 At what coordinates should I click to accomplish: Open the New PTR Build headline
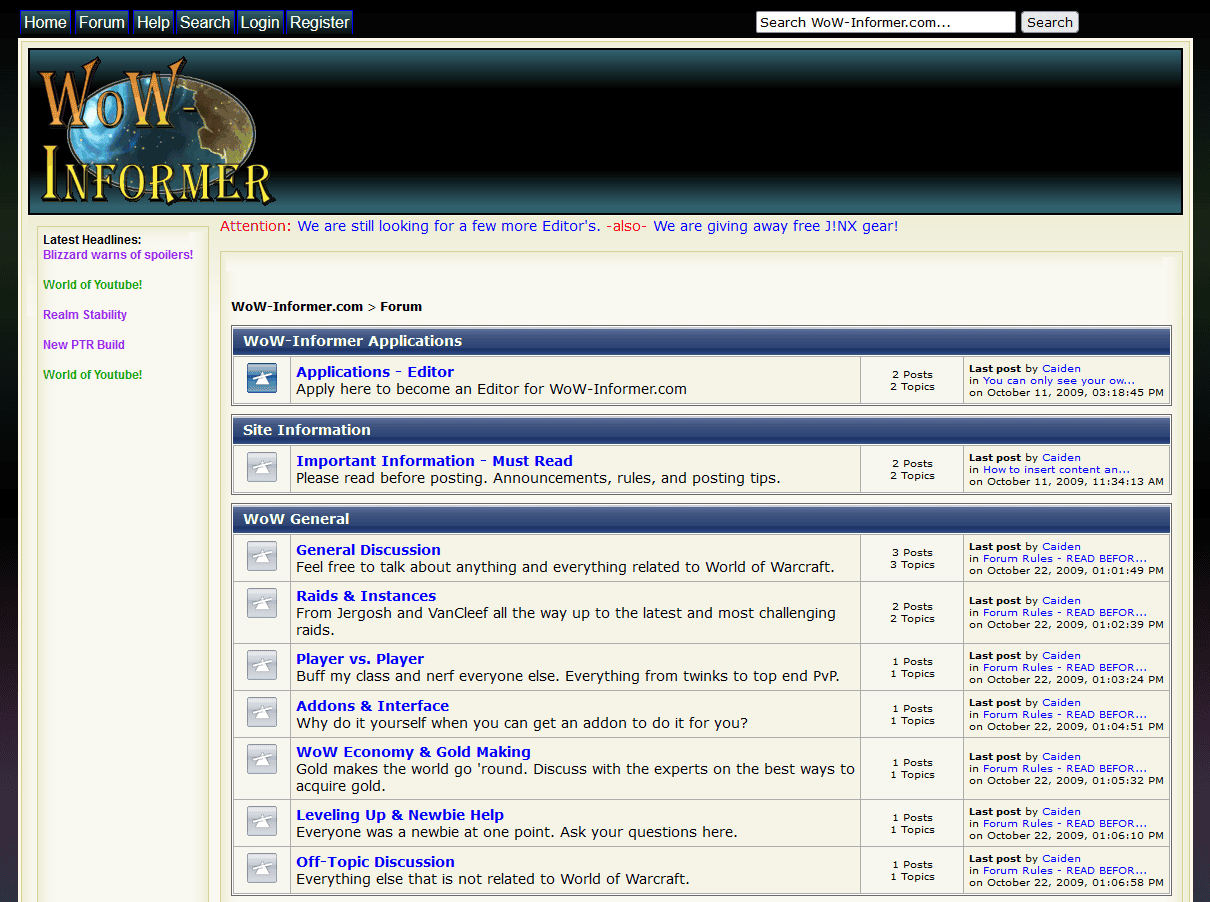click(x=84, y=345)
